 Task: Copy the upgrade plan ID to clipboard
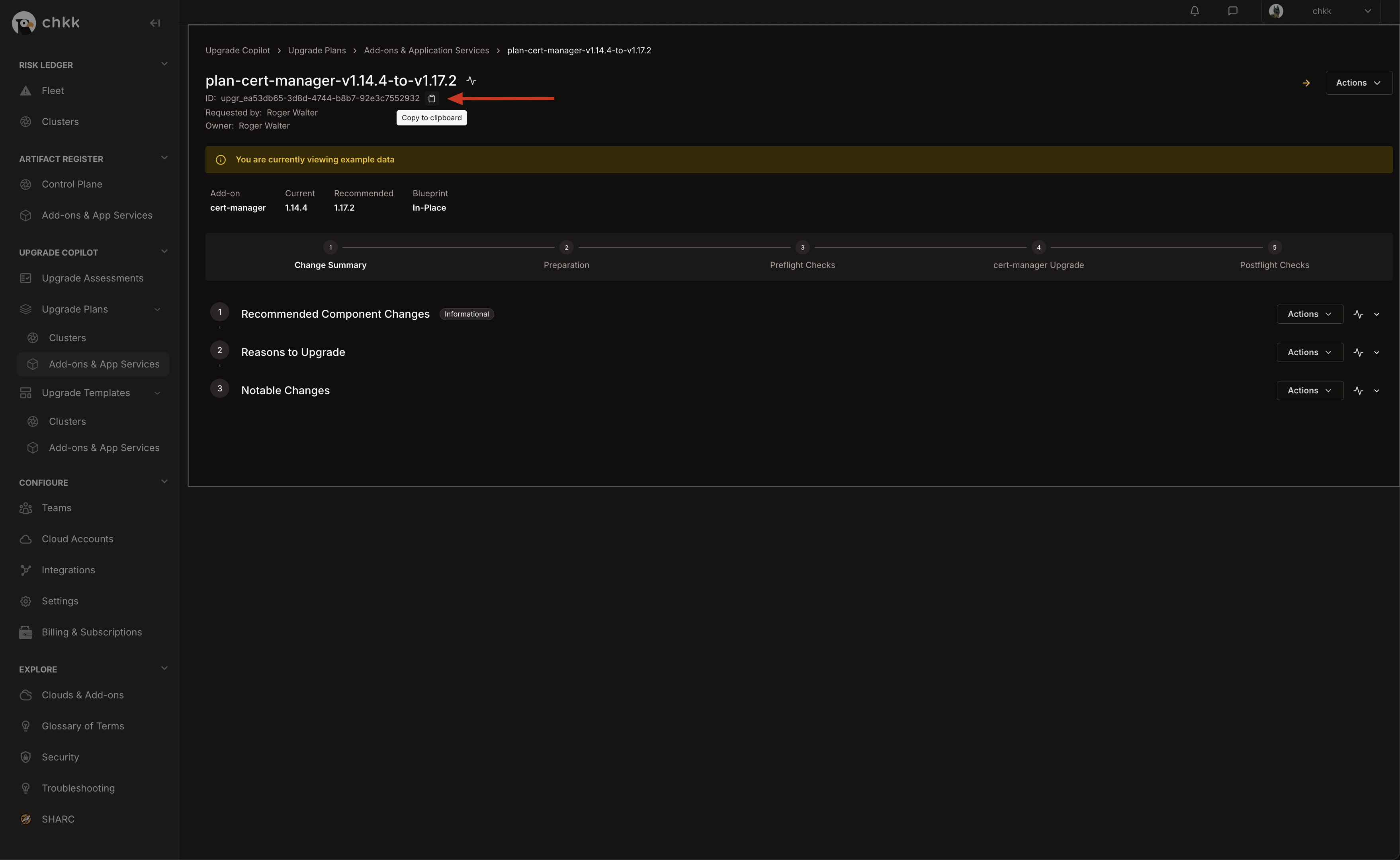tap(432, 98)
